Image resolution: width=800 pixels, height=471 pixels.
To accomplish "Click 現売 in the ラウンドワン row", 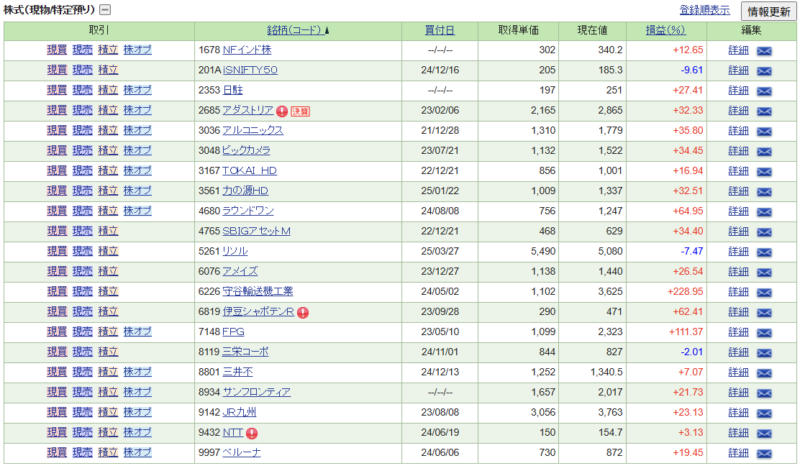I will click(x=82, y=211).
